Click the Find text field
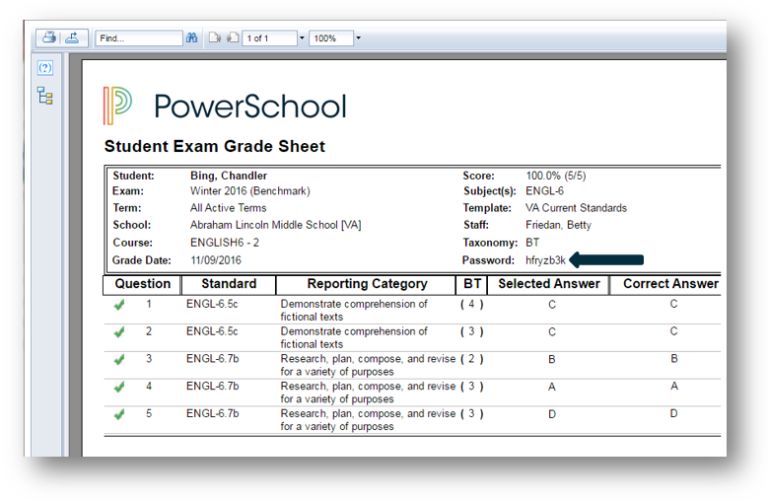The height and width of the screenshot is (502, 768). click(139, 38)
